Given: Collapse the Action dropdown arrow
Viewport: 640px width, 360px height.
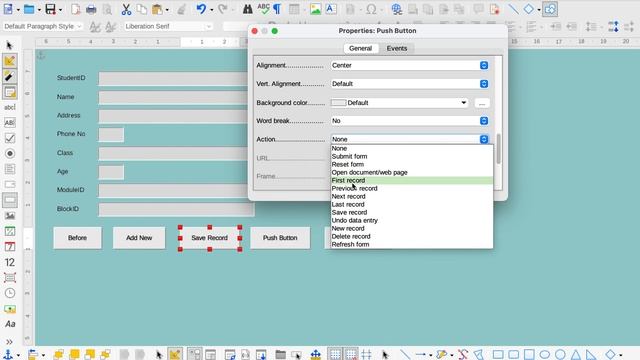Looking at the screenshot, I should tap(484, 139).
